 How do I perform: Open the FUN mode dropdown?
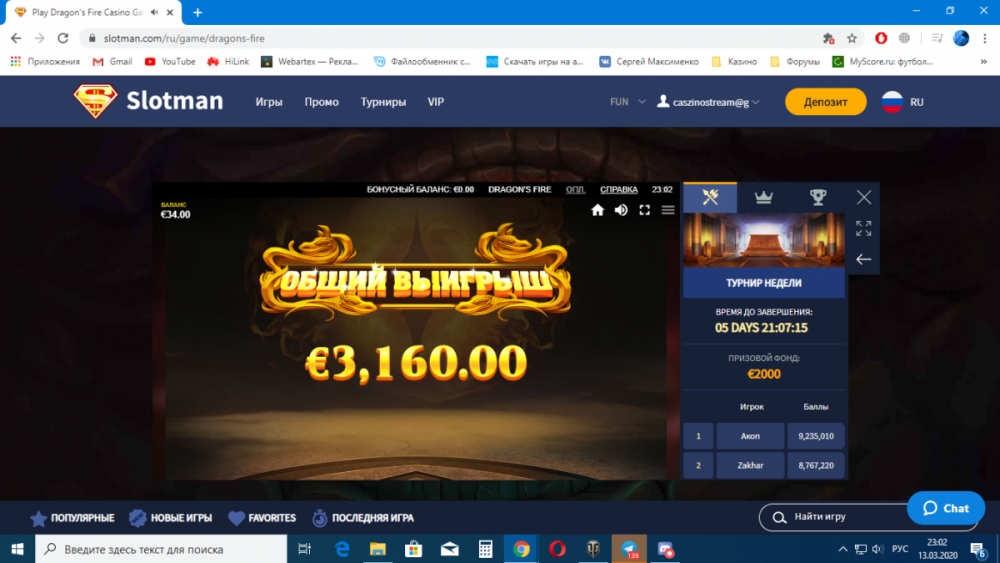click(x=625, y=102)
